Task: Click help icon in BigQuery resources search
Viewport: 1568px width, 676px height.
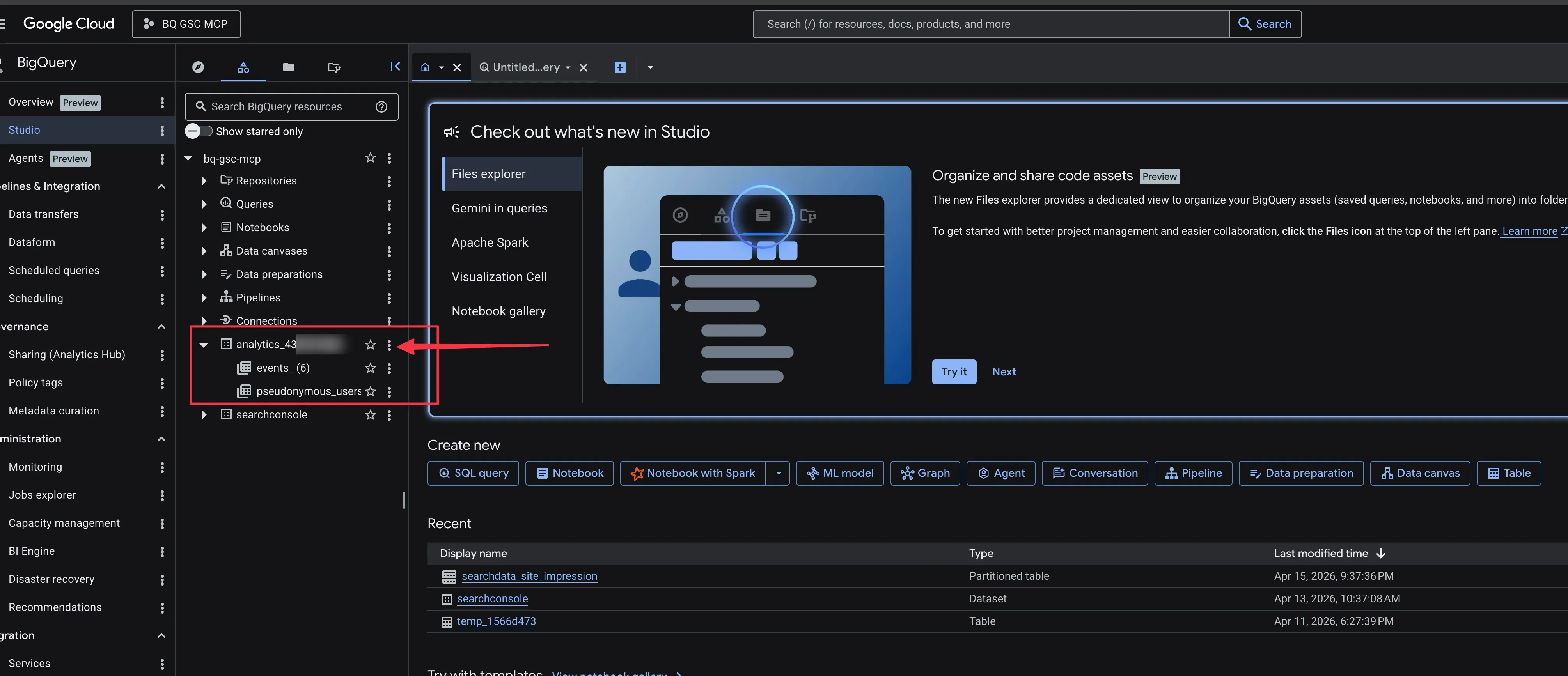Action: click(x=381, y=106)
